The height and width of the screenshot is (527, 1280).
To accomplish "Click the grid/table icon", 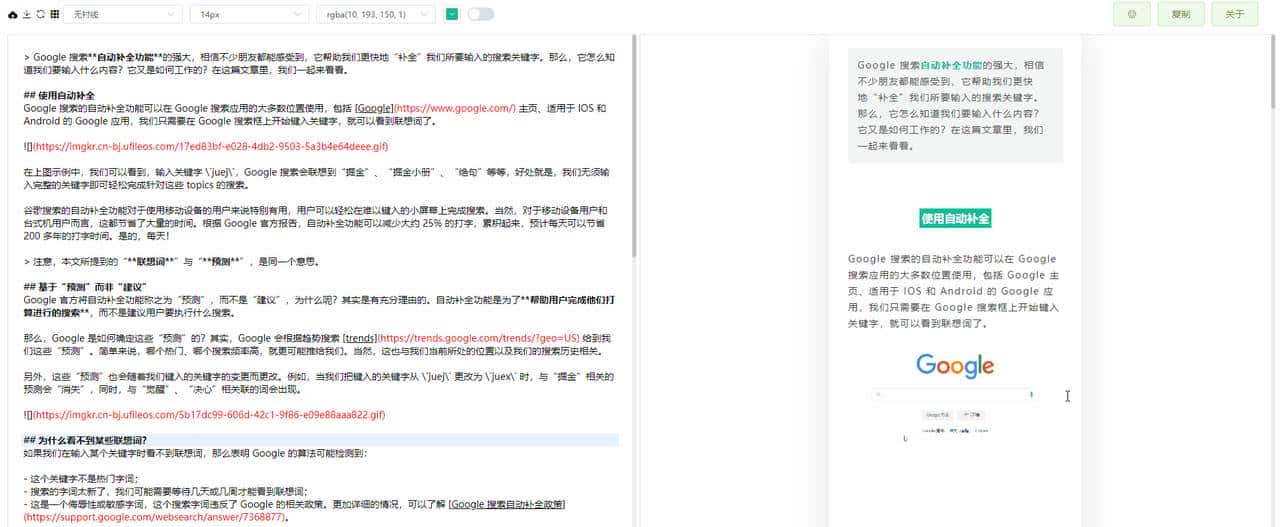I will tap(54, 14).
